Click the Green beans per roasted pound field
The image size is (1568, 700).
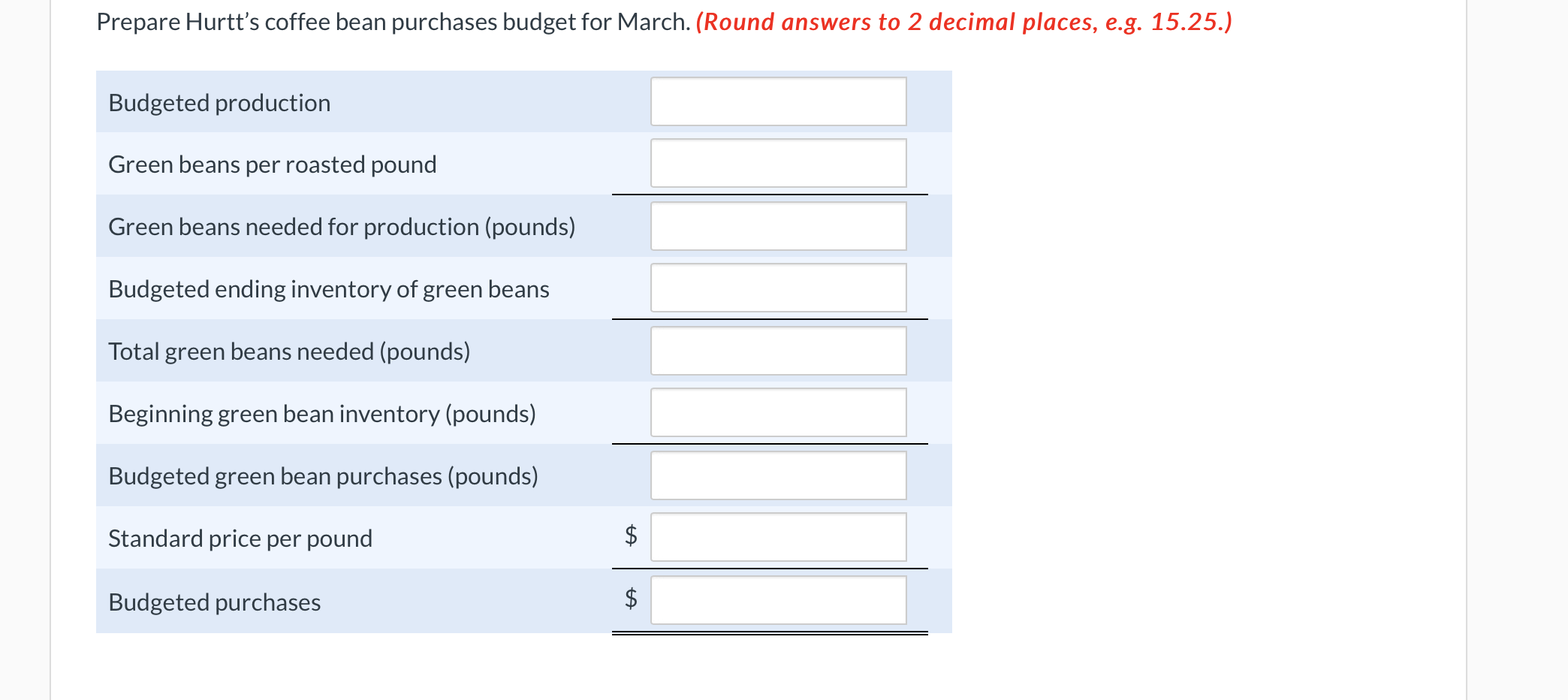click(x=778, y=162)
